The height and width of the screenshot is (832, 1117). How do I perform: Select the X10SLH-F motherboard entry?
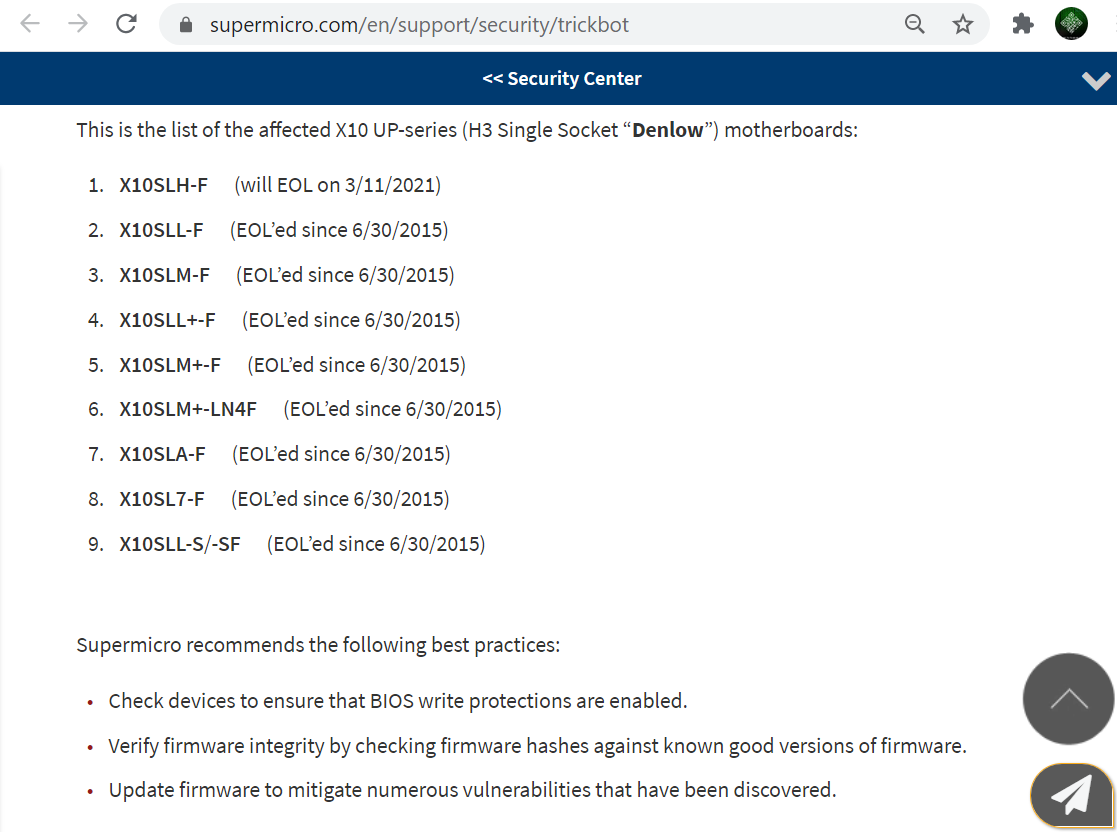[163, 185]
